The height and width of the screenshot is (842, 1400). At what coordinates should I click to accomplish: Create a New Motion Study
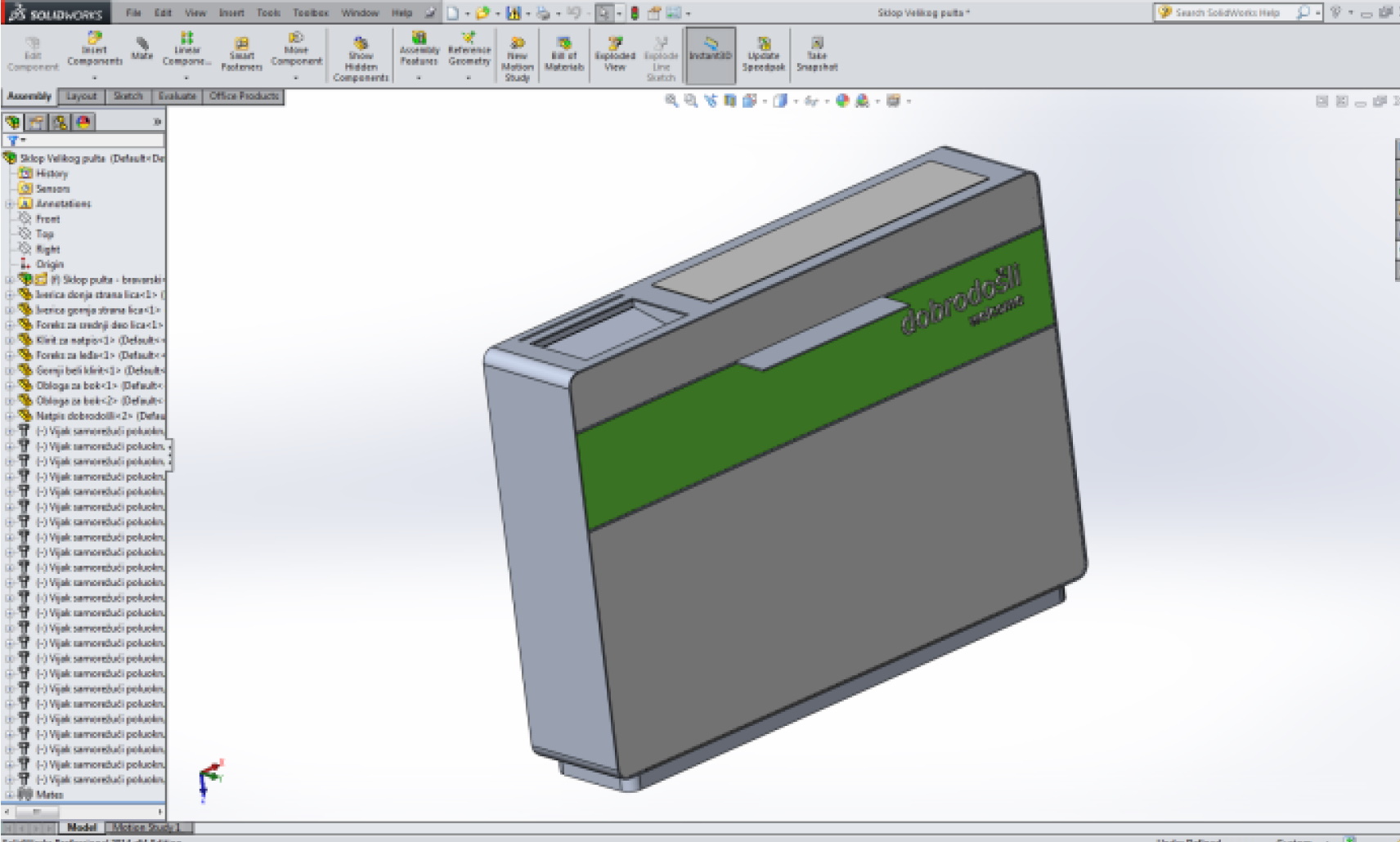point(517,59)
